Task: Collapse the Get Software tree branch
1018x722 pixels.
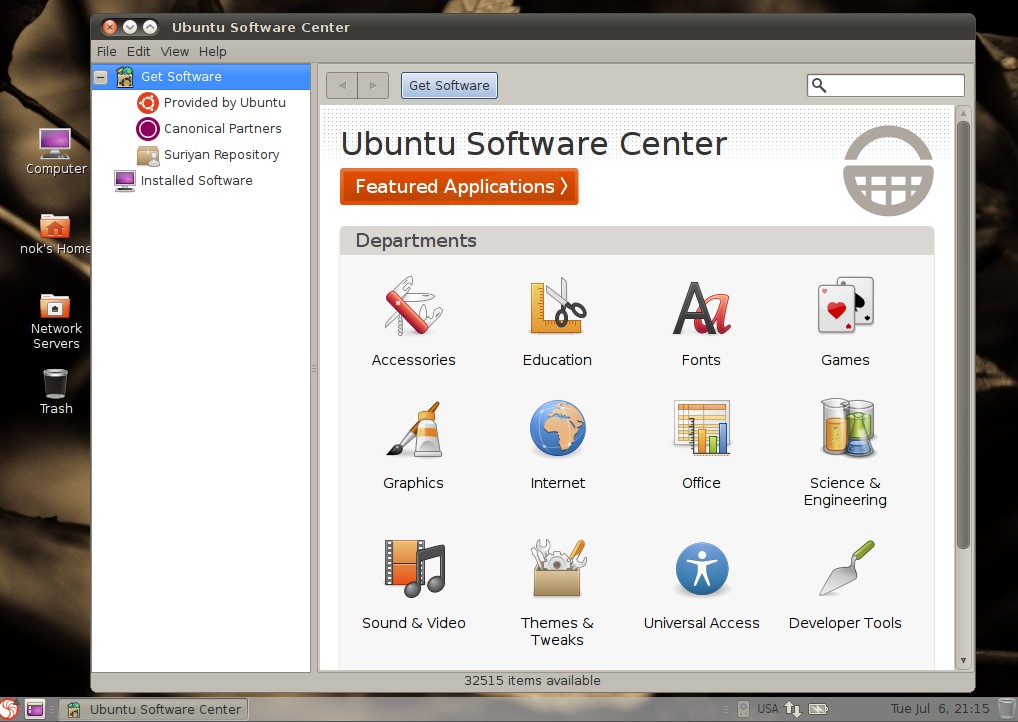Action: (101, 76)
